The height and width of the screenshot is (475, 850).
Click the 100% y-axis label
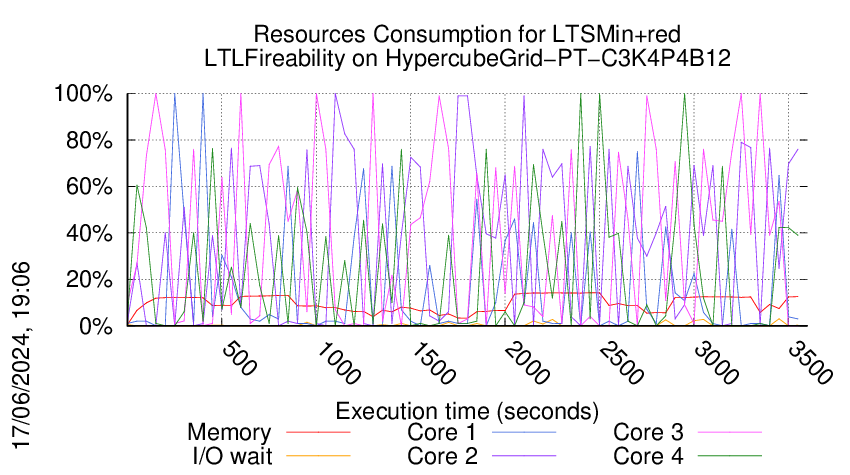[83, 94]
